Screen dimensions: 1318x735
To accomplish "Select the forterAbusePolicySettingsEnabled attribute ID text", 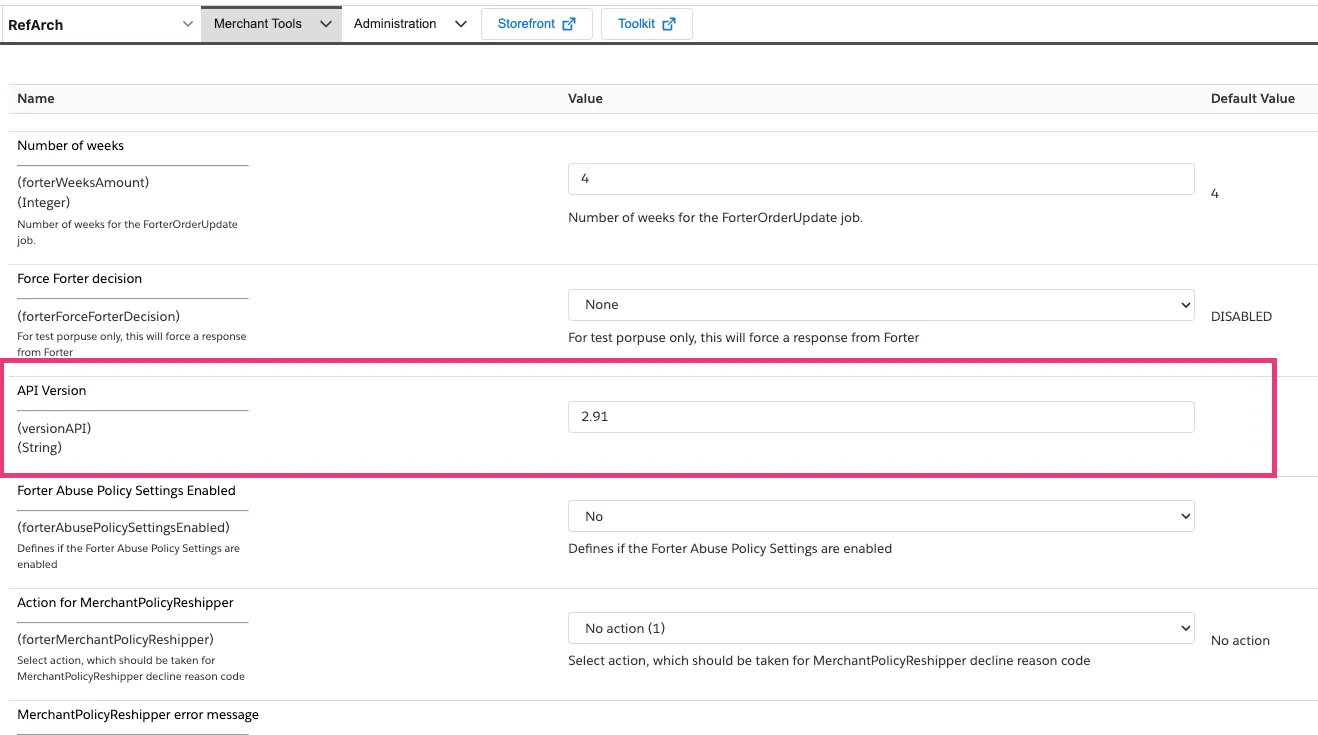I will click(x=123, y=527).
